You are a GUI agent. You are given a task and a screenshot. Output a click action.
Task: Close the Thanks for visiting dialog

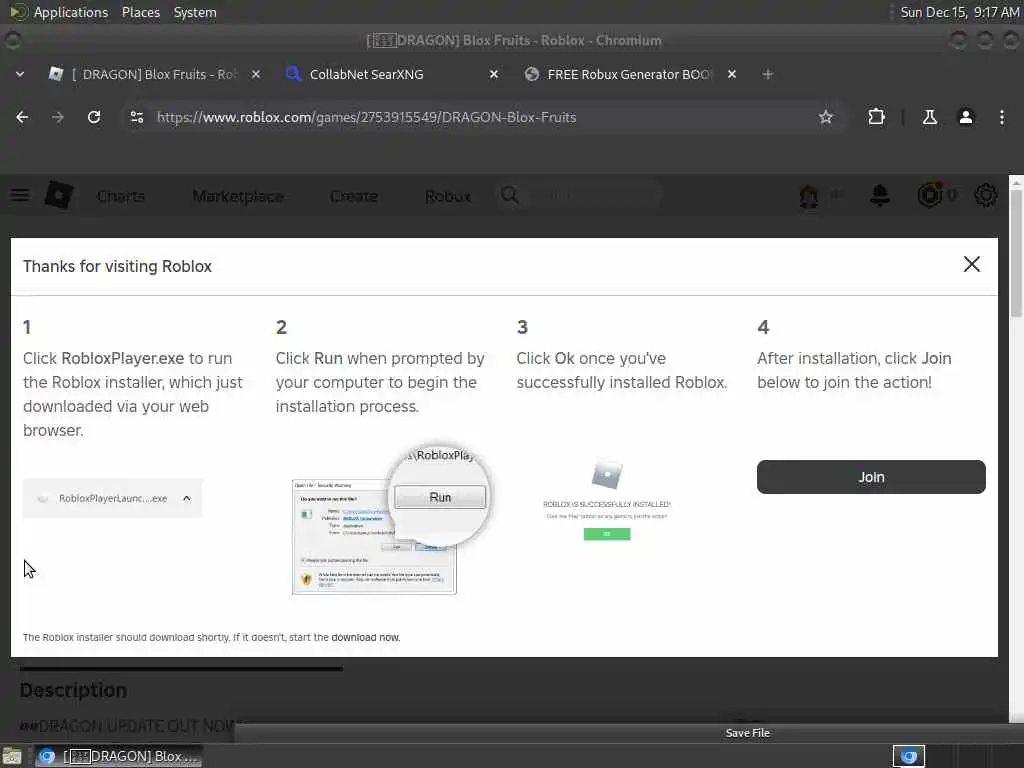click(971, 264)
